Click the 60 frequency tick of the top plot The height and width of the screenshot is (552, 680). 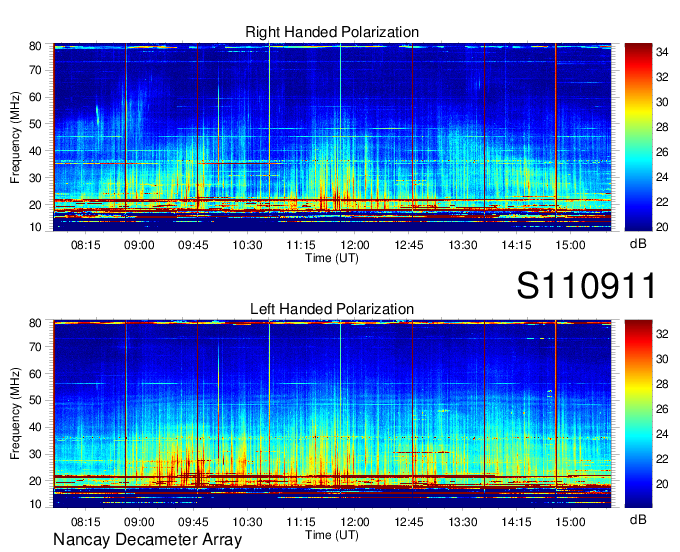[x=35, y=97]
